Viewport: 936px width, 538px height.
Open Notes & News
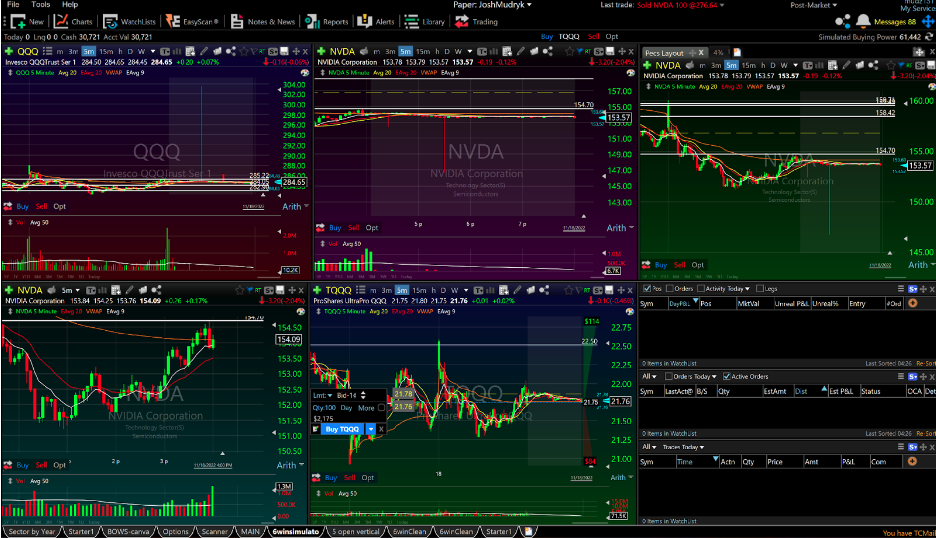coord(263,21)
